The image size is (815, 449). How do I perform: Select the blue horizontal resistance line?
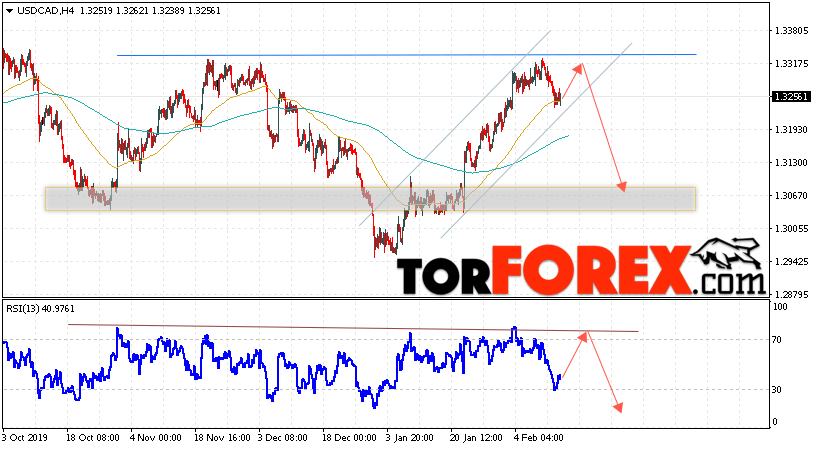[x=406, y=55]
